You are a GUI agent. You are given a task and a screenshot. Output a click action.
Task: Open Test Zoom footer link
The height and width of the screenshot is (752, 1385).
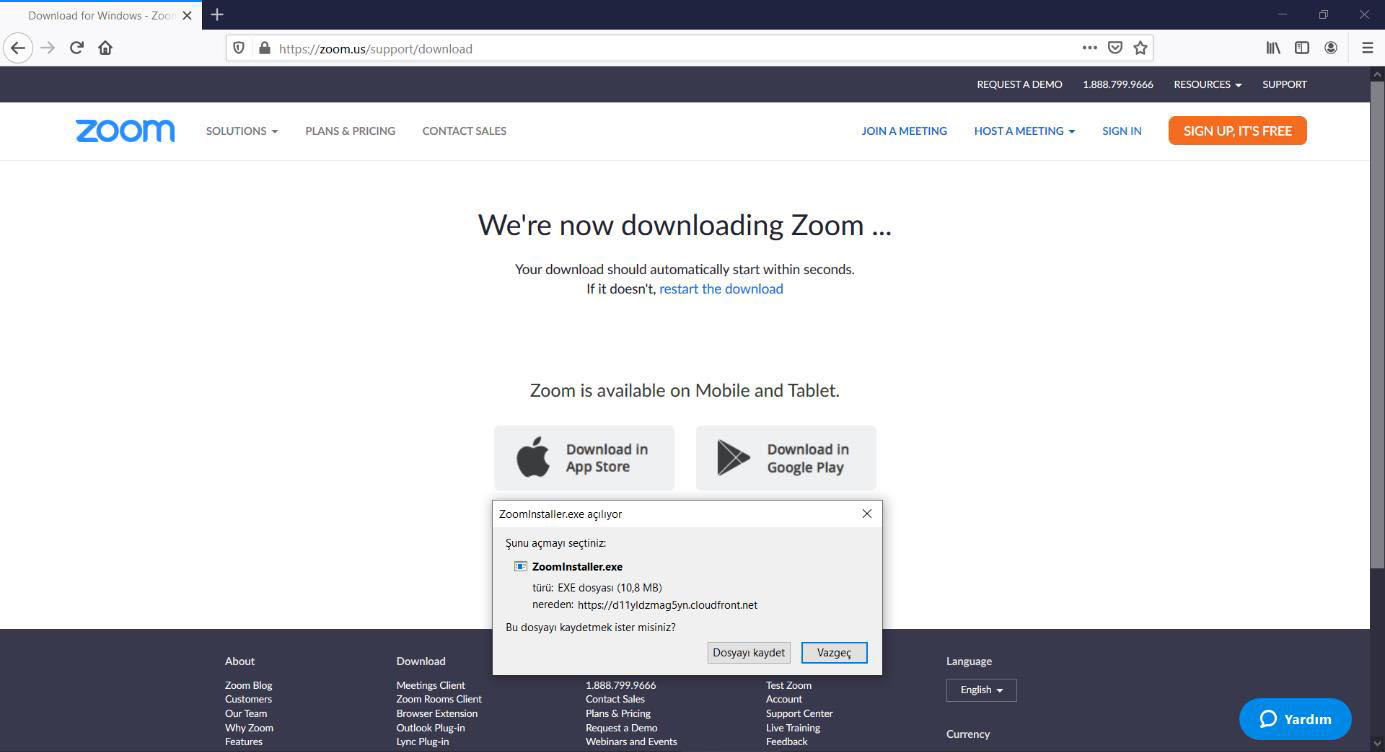pos(789,685)
